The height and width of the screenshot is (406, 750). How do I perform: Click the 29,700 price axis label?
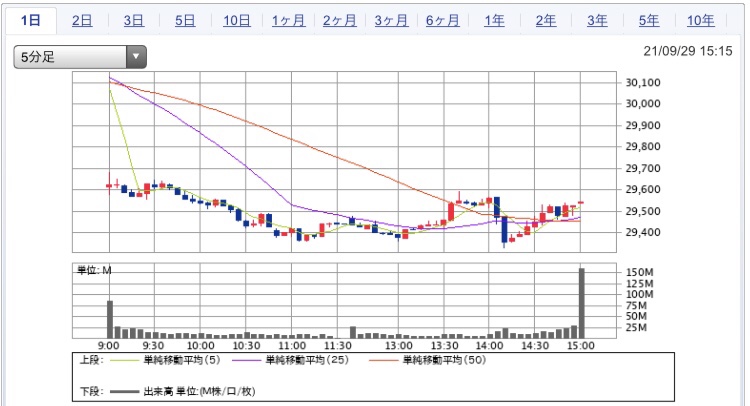pos(643,168)
